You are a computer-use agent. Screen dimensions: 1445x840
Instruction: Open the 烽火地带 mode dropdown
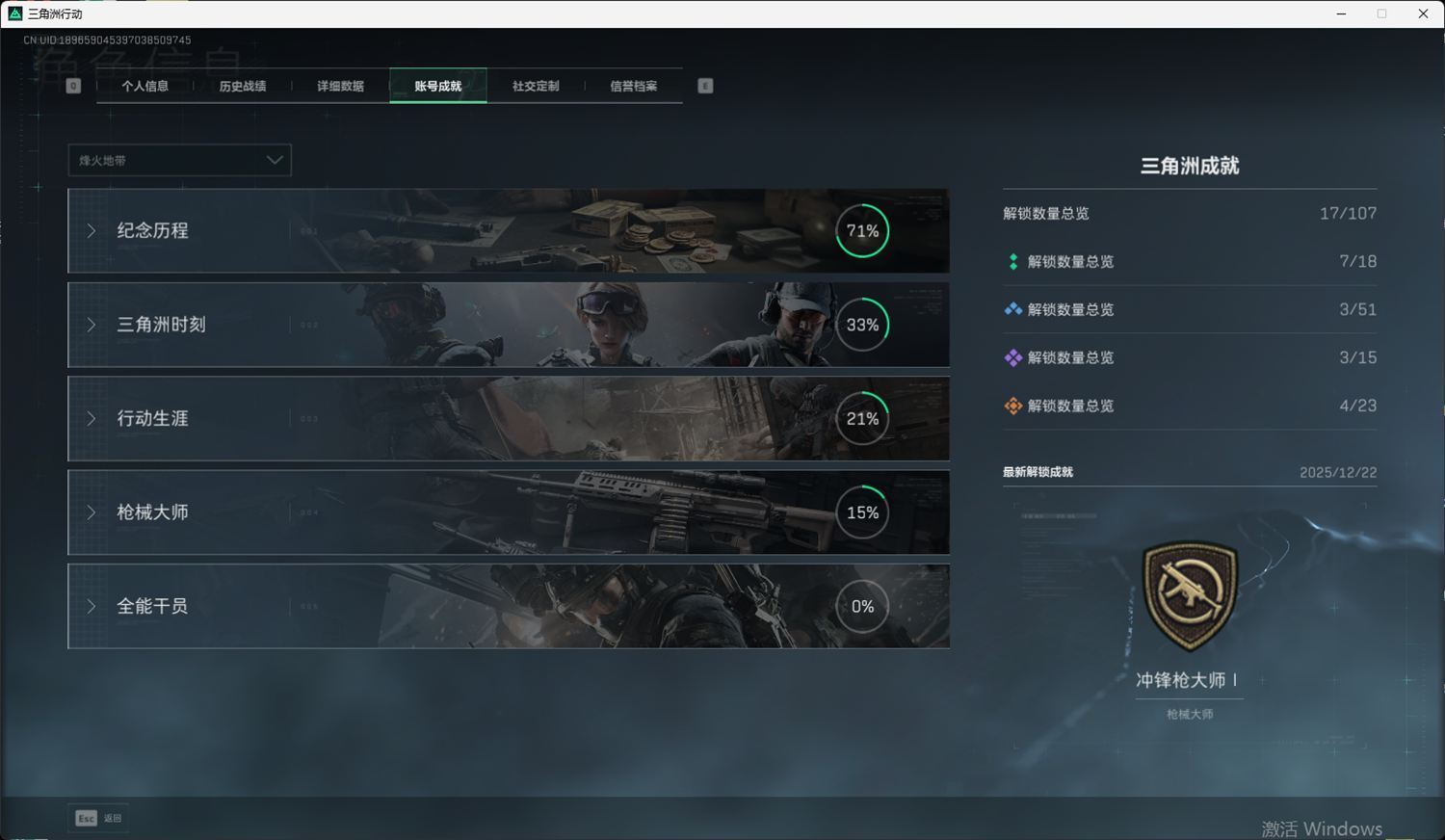(x=179, y=160)
